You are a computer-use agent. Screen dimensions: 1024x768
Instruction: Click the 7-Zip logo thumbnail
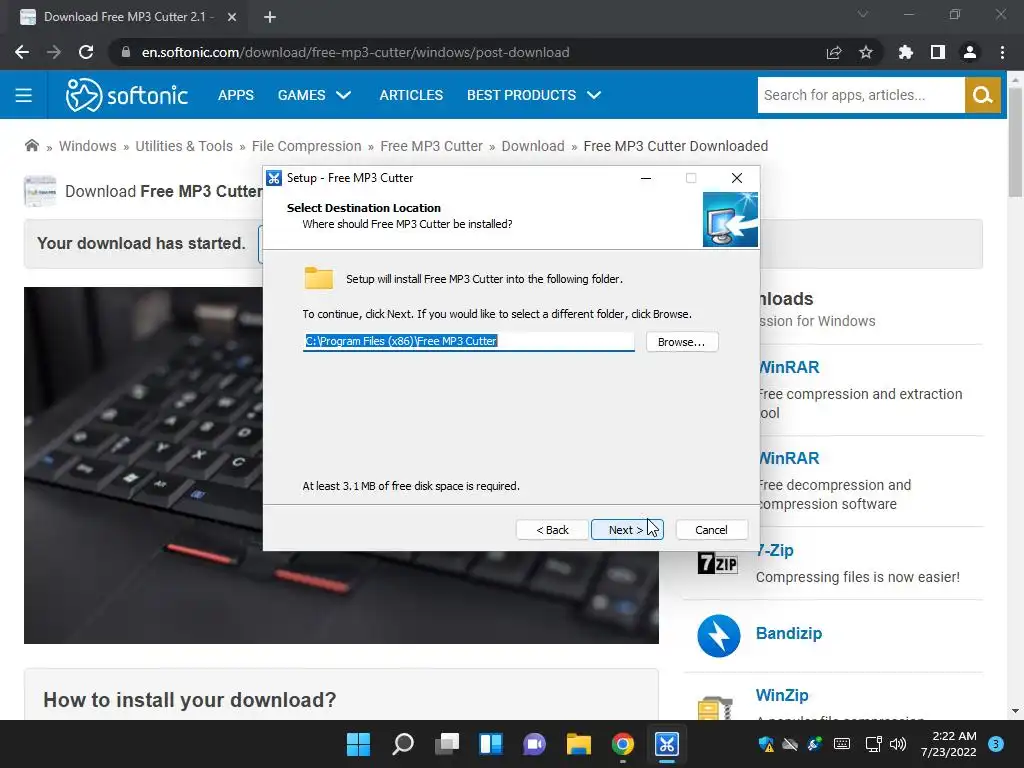click(x=718, y=563)
